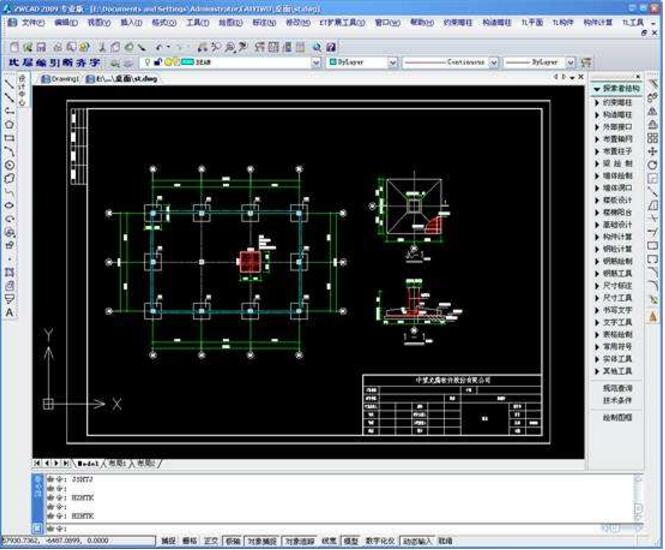Toggle 动态输入 dynamic input in status bar
The width and height of the screenshot is (665, 550).
tap(417, 541)
